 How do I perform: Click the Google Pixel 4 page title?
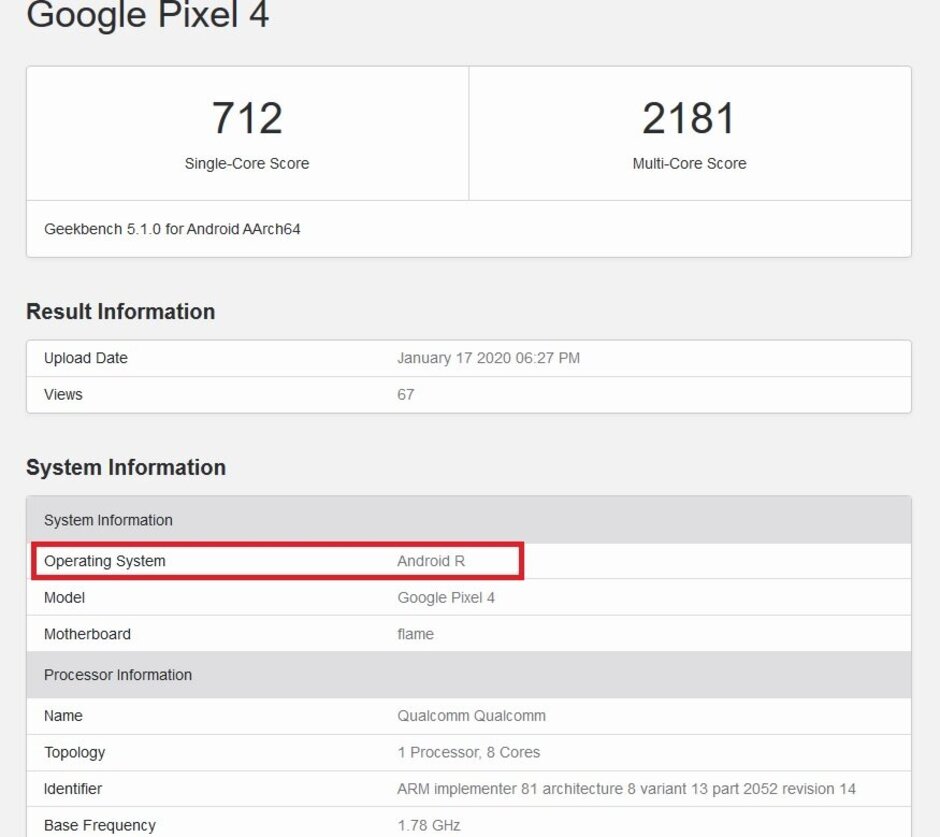tap(147, 15)
